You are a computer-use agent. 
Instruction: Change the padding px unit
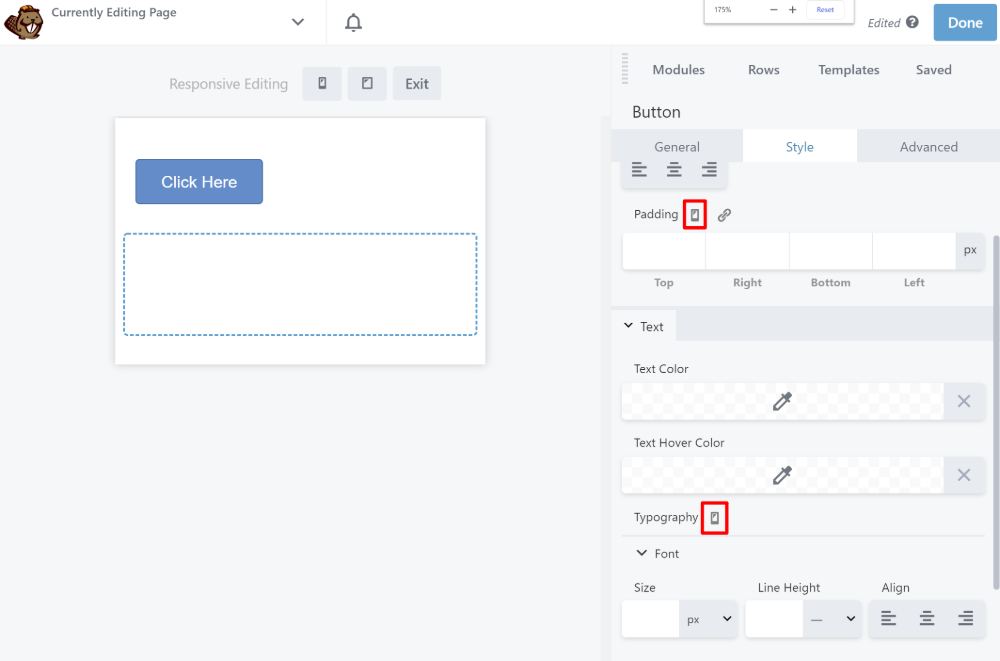(970, 250)
